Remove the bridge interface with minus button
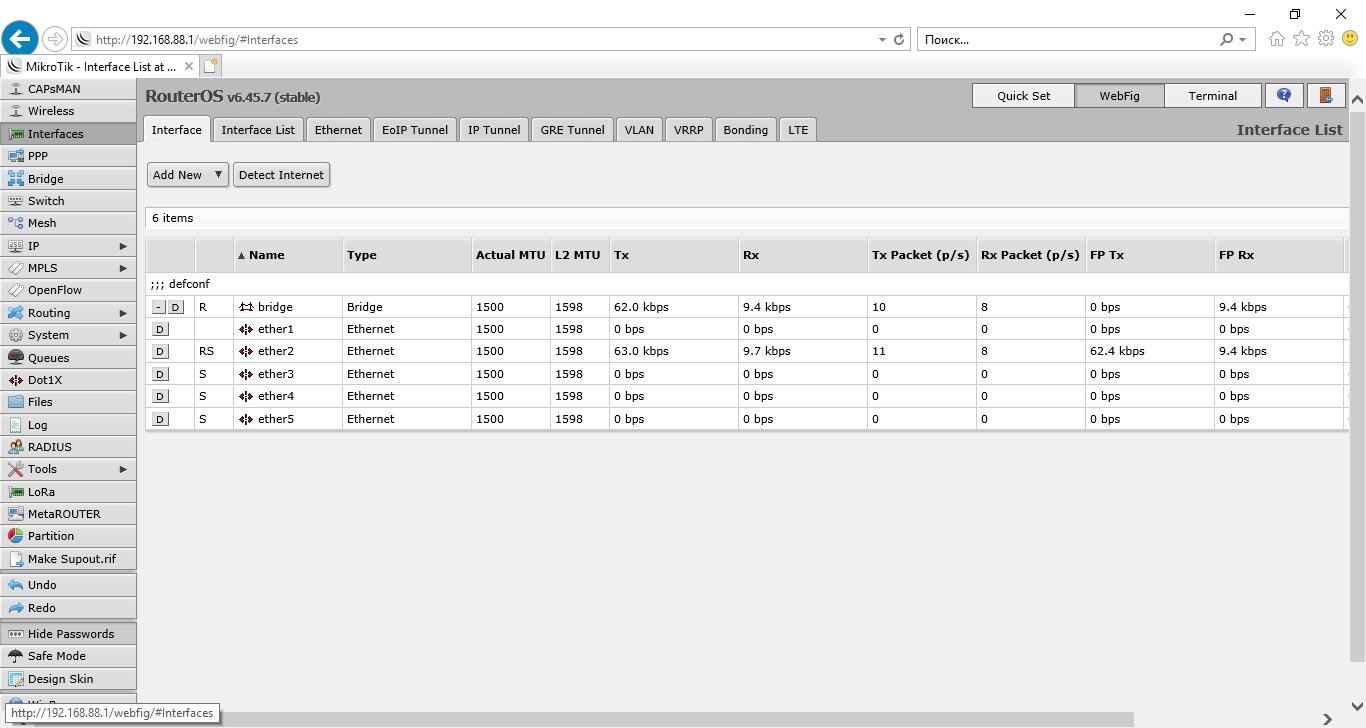The width and height of the screenshot is (1366, 728). pos(159,307)
